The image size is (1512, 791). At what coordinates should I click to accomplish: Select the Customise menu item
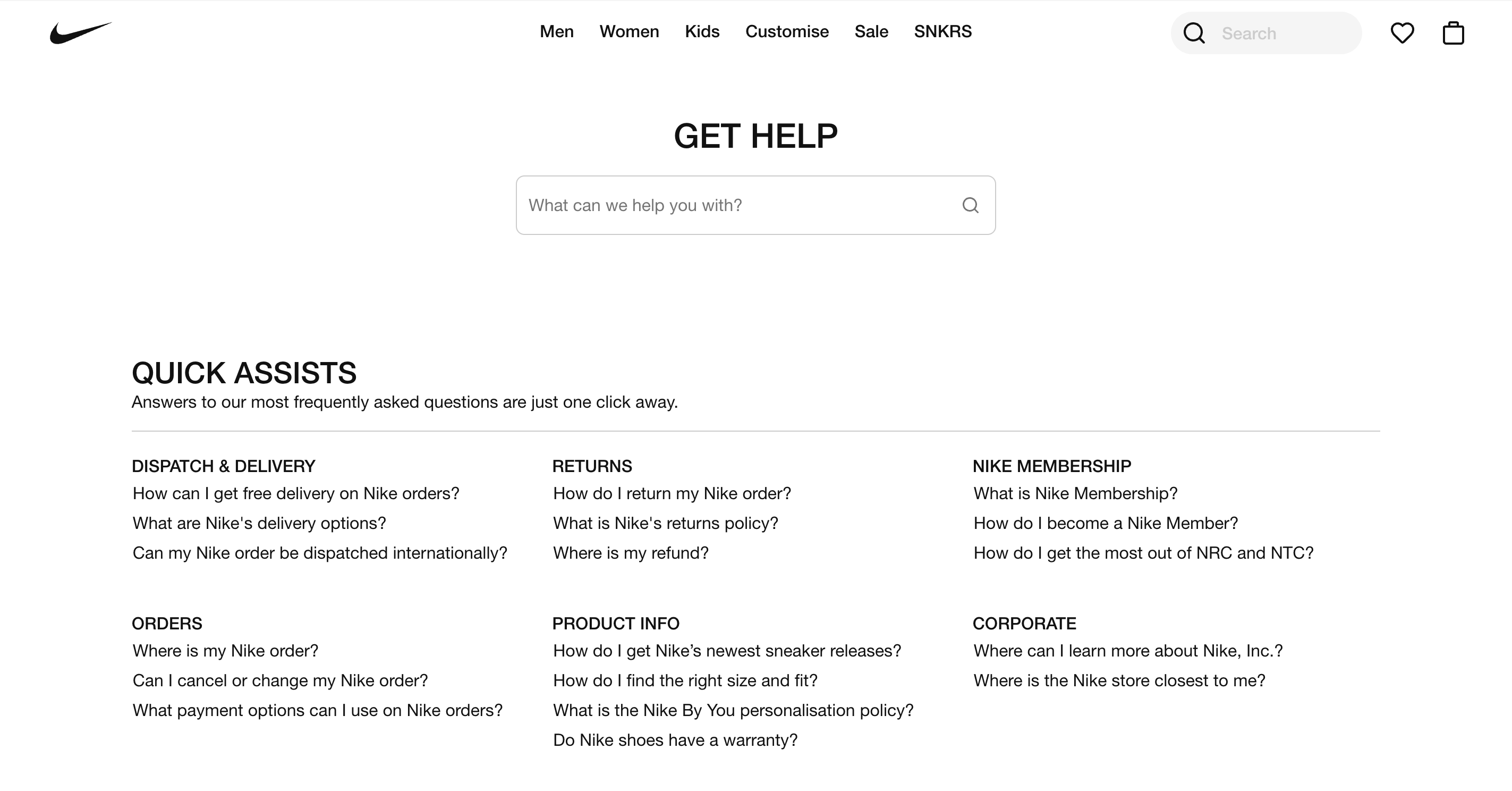tap(787, 32)
